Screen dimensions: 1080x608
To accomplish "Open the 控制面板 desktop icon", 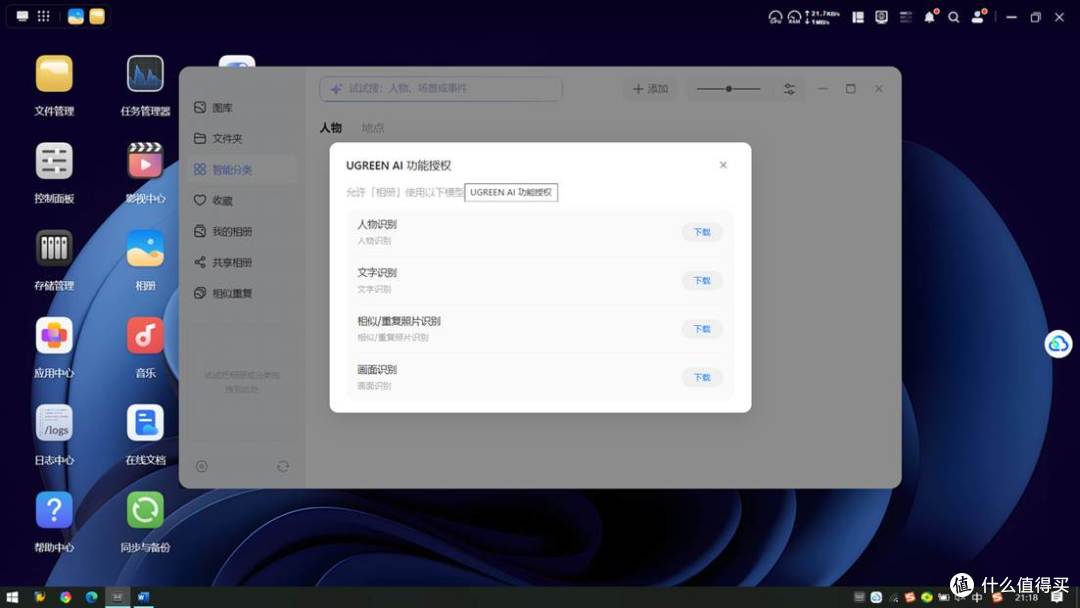I will pos(54,161).
